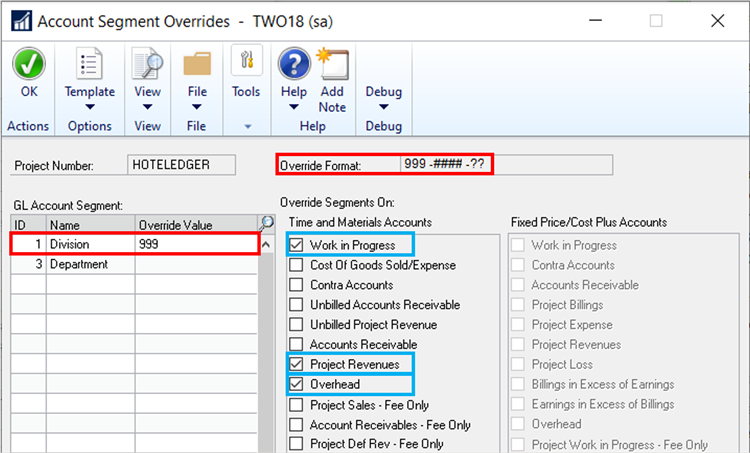Click the Project Number field HOTELEDGER

[181, 165]
